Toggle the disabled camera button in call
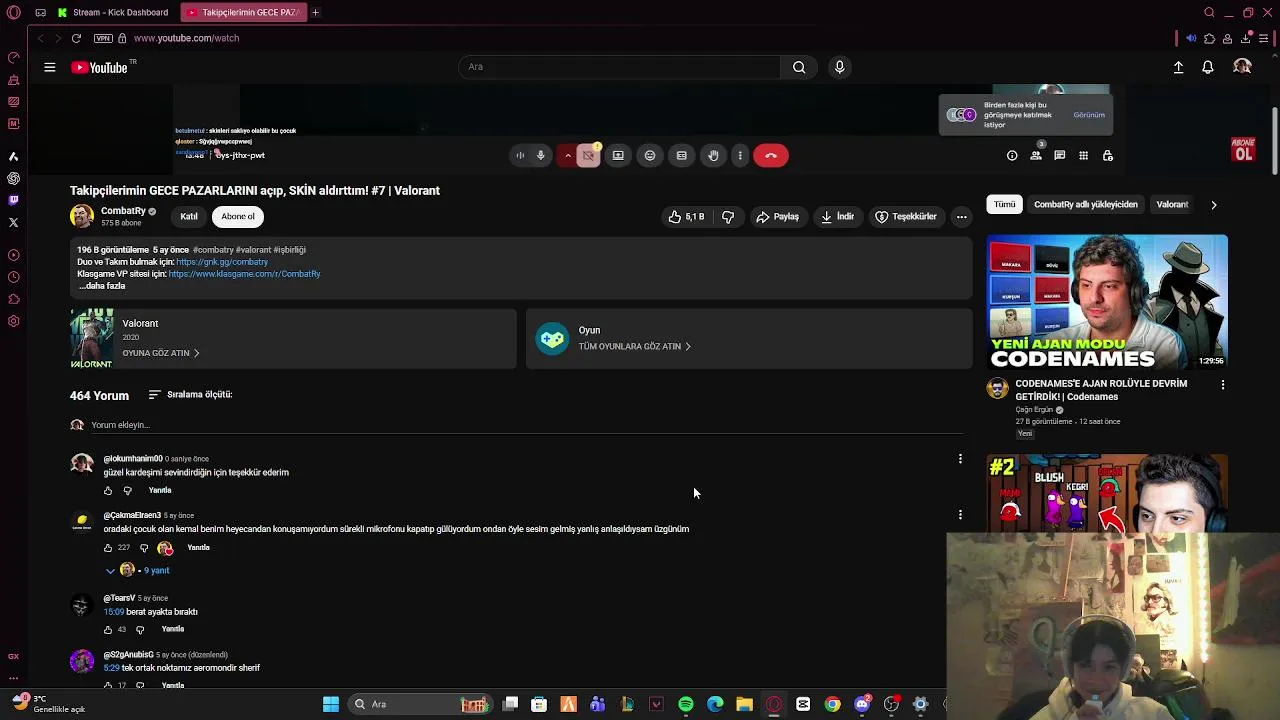 (x=588, y=155)
